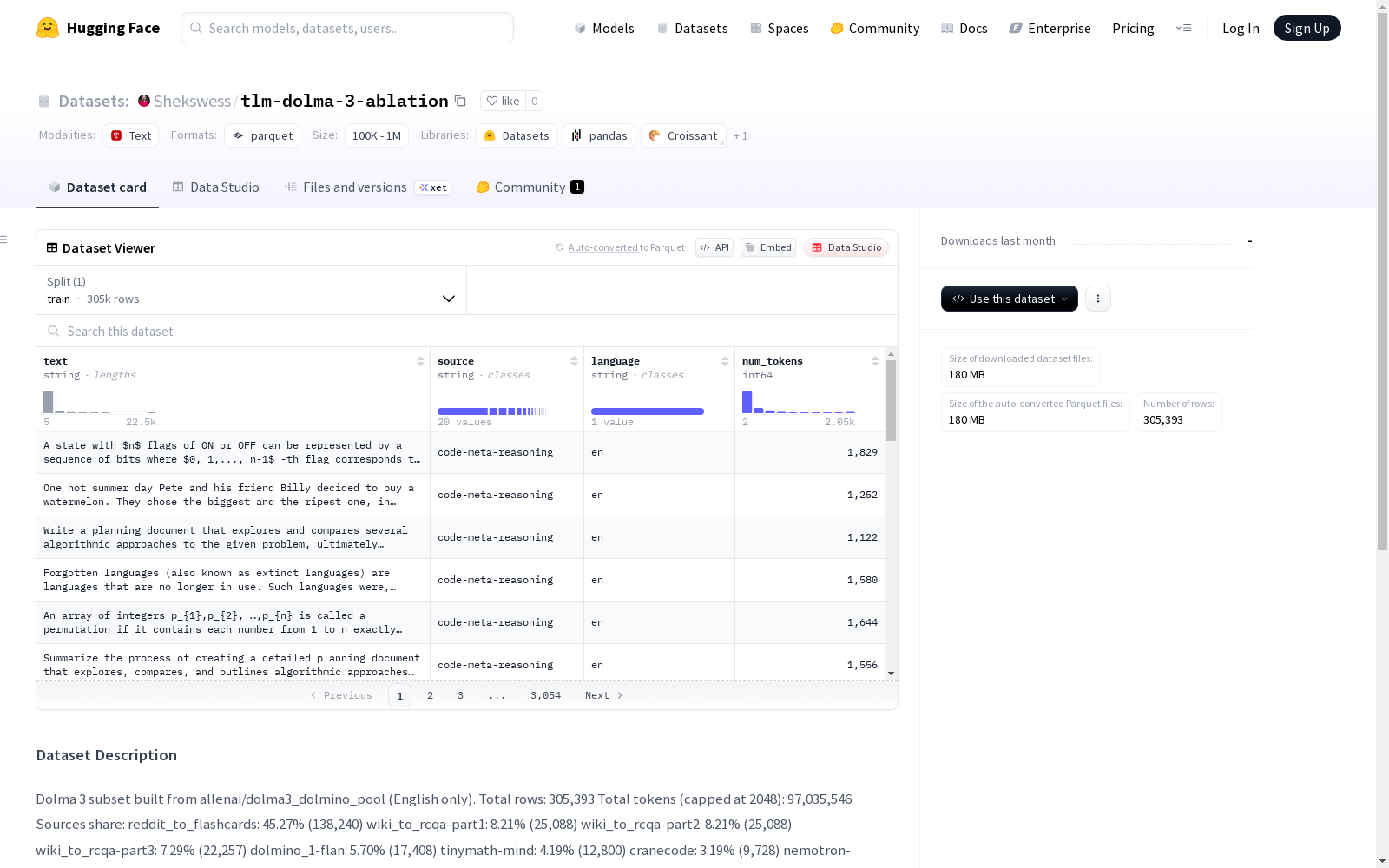Open Community in the top navigation

(874, 28)
